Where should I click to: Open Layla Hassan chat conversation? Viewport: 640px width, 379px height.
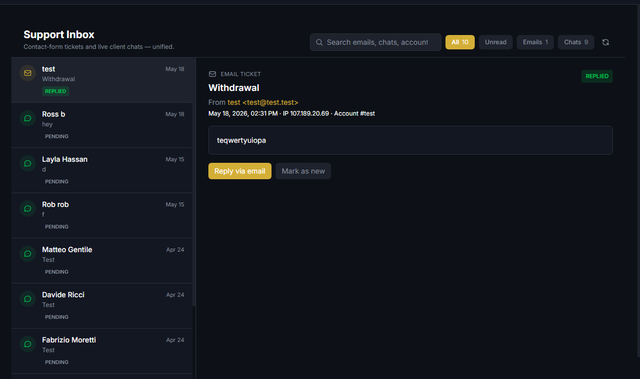click(x=102, y=170)
